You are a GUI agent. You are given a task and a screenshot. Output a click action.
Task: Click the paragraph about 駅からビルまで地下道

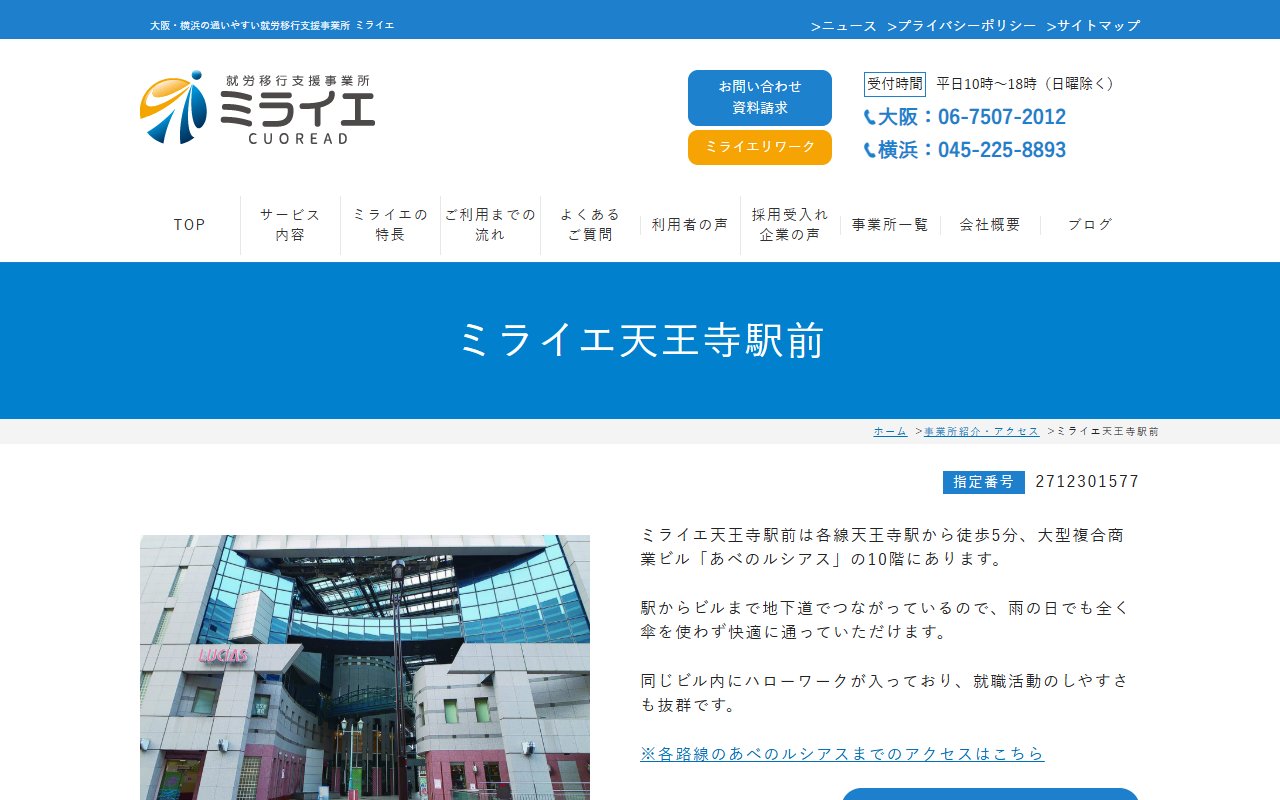click(885, 620)
